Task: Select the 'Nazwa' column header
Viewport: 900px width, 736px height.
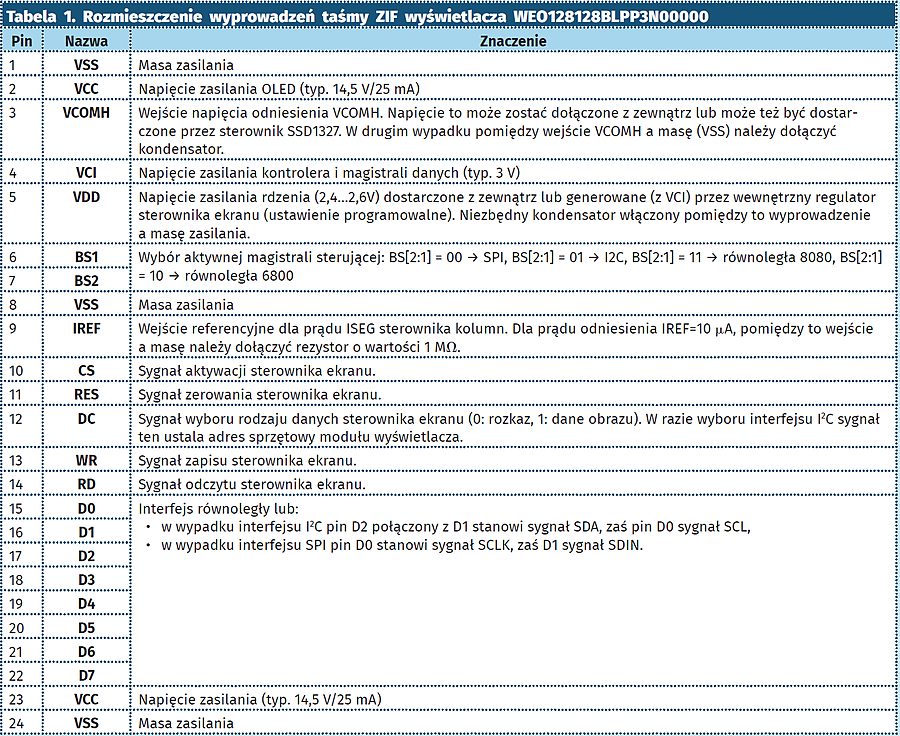Action: click(86, 42)
